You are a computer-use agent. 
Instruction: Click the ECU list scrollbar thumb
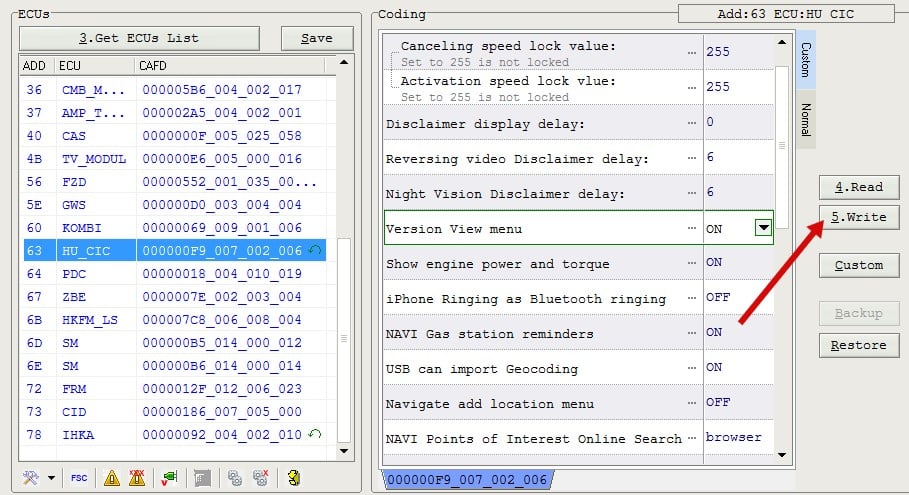pyautogui.click(x=344, y=340)
